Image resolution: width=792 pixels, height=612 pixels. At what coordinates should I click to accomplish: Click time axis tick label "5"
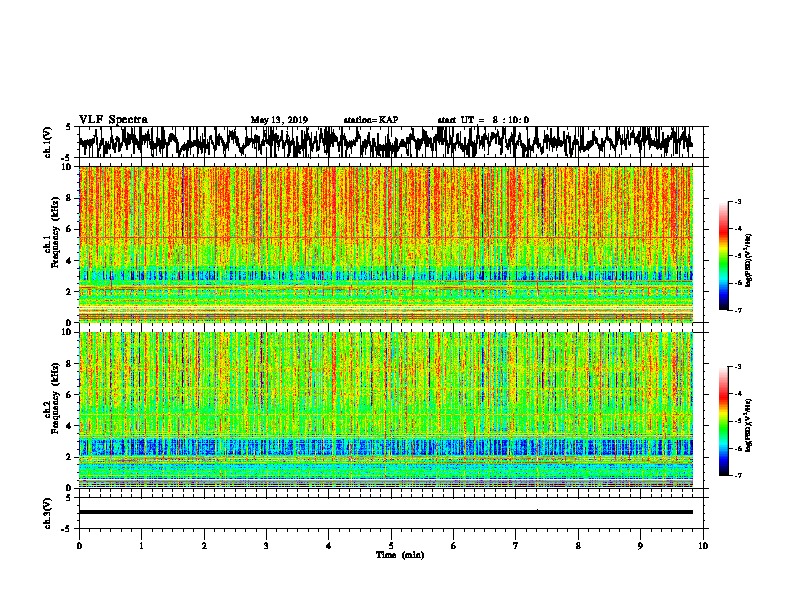pos(391,546)
